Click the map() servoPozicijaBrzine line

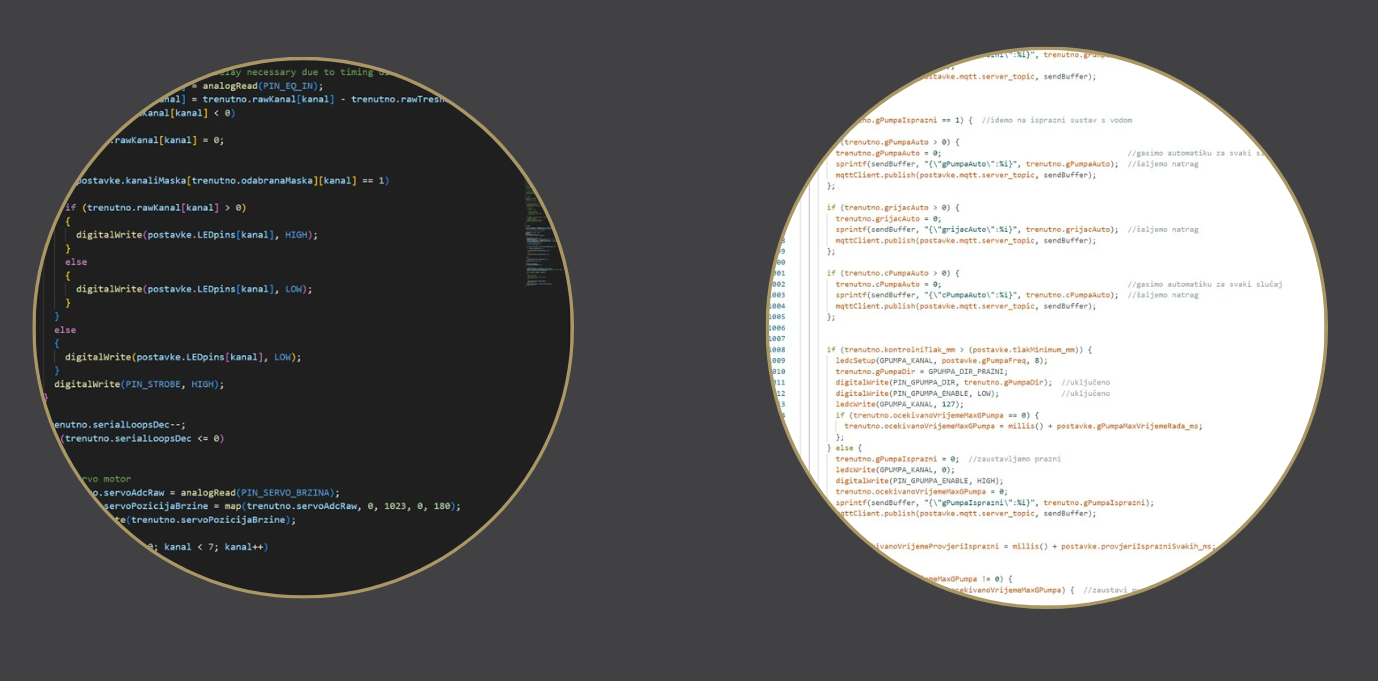click(282, 506)
